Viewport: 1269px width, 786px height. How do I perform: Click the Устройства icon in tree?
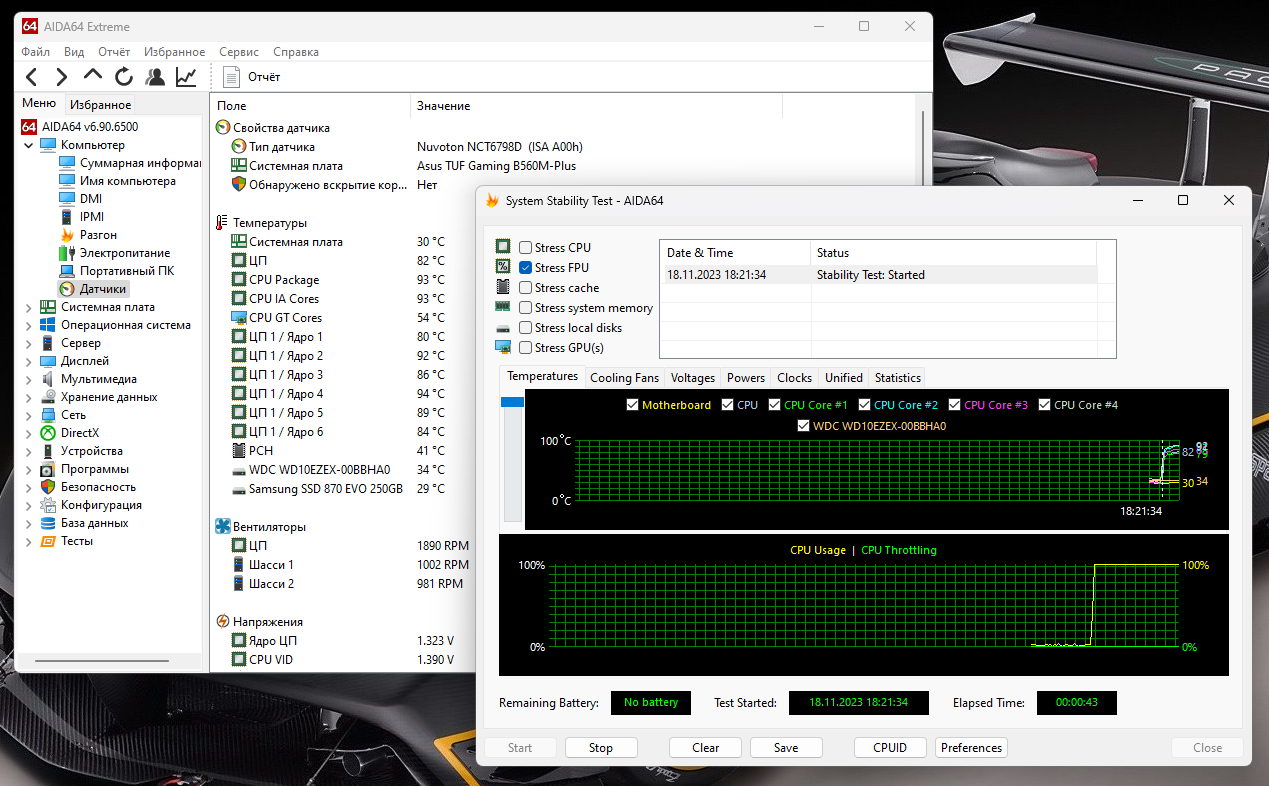pyautogui.click(x=48, y=451)
